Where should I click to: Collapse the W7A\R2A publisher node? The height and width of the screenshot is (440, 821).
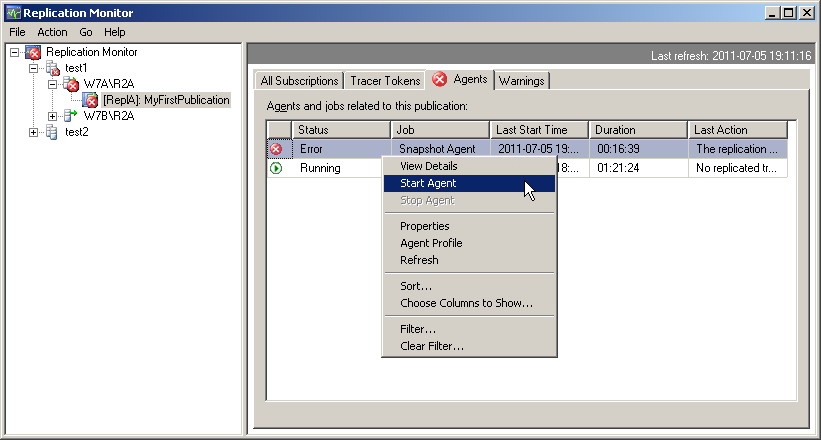click(x=52, y=84)
